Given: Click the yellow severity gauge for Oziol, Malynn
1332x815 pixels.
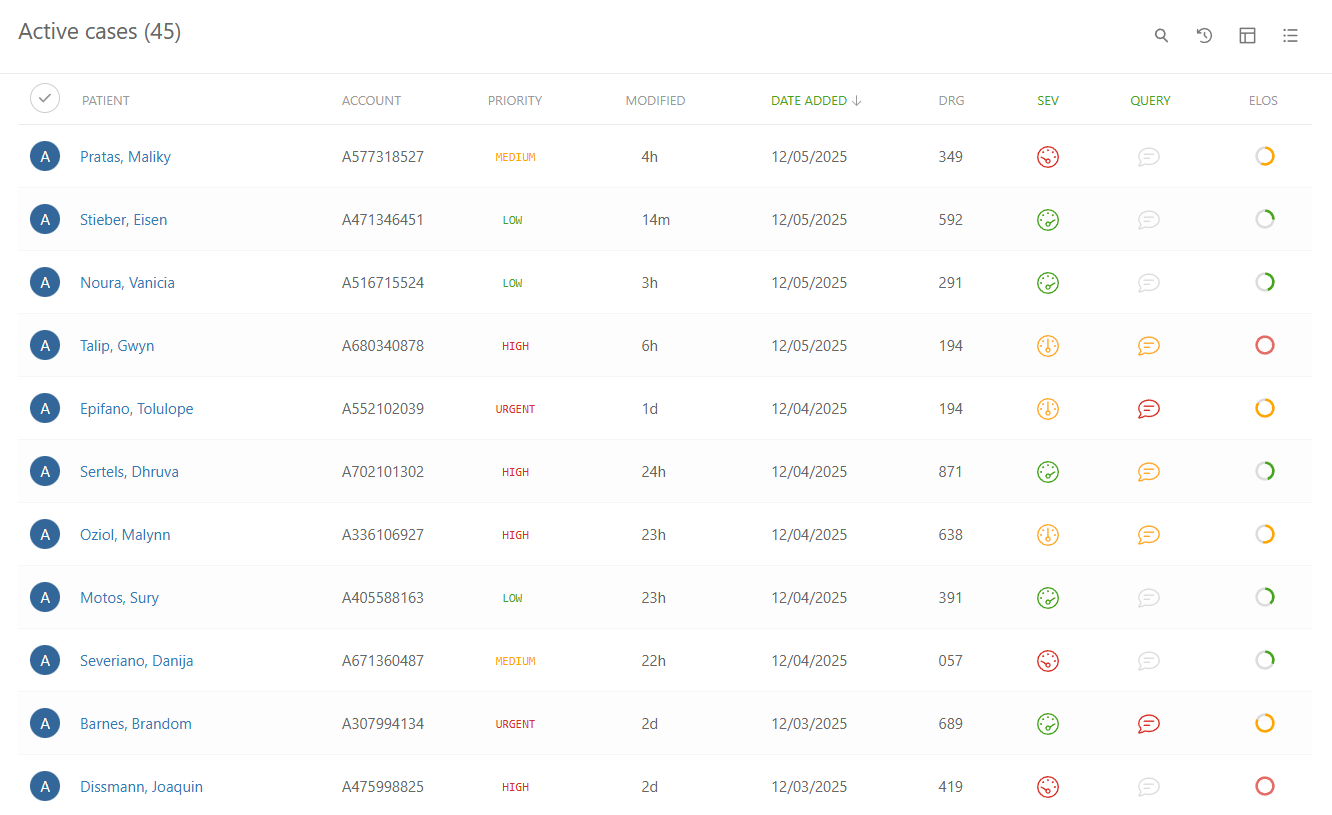Looking at the screenshot, I should coord(1047,534).
